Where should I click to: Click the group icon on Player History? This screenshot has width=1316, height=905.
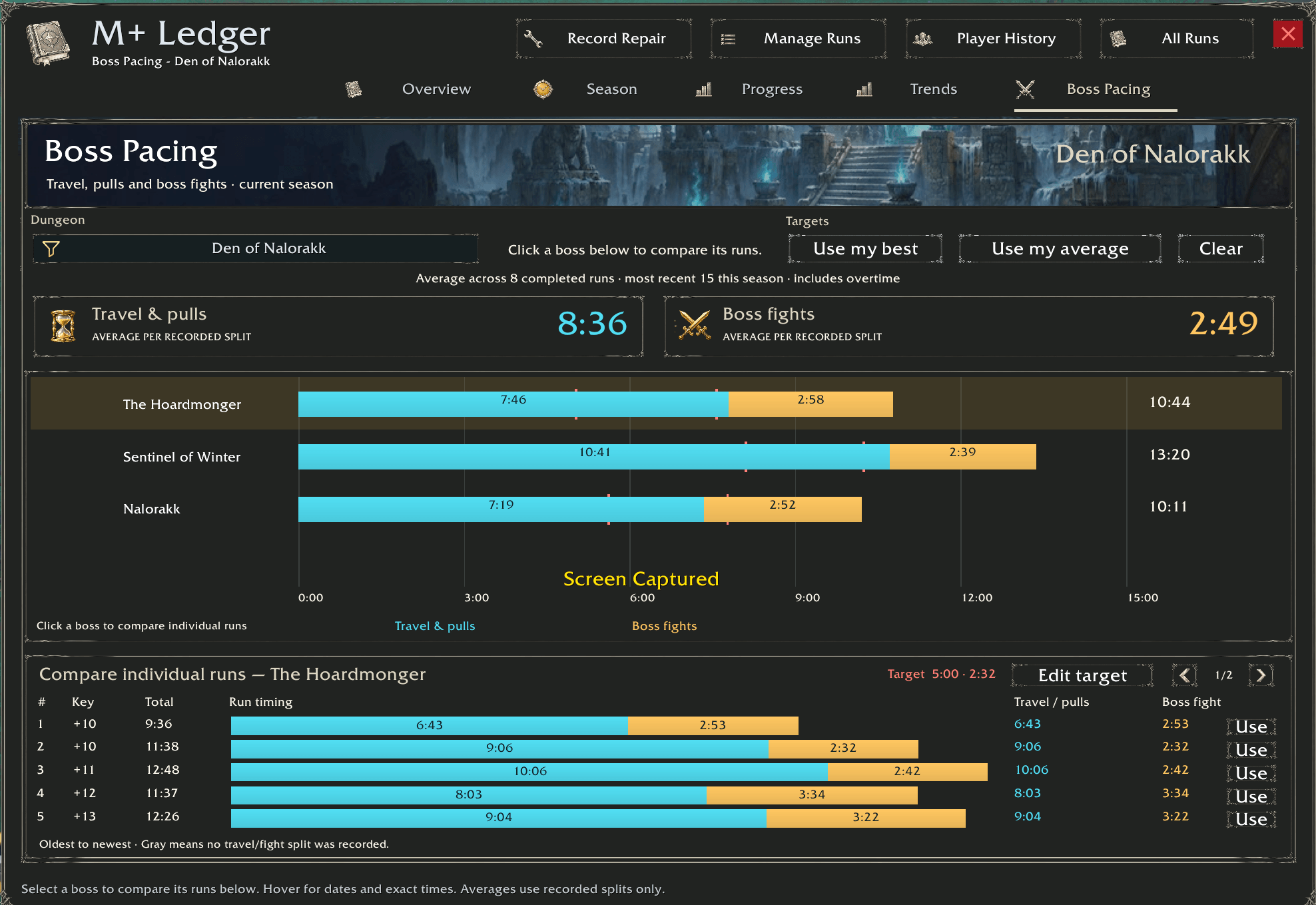pos(922,39)
